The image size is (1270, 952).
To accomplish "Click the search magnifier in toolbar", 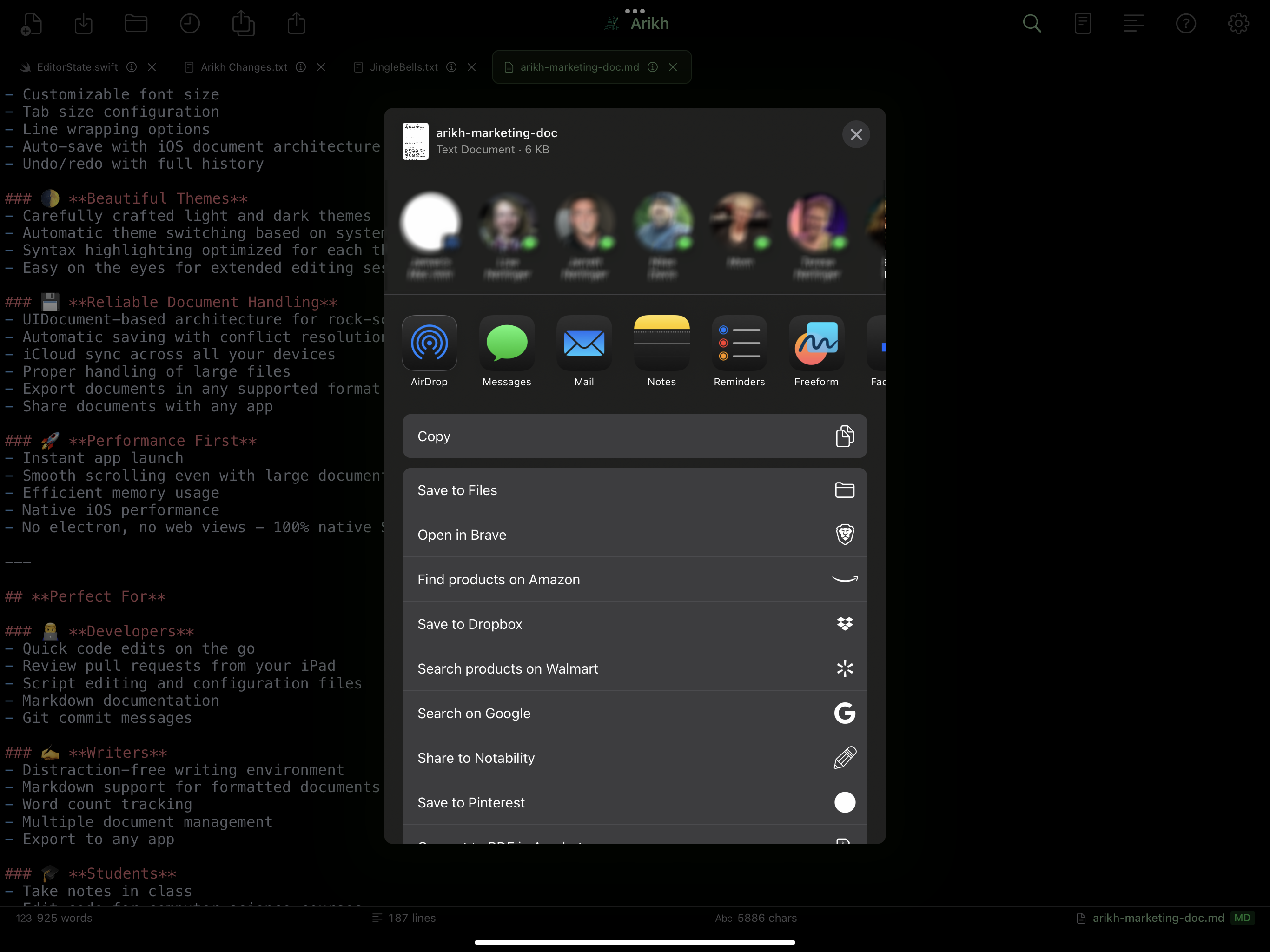I will click(1032, 24).
